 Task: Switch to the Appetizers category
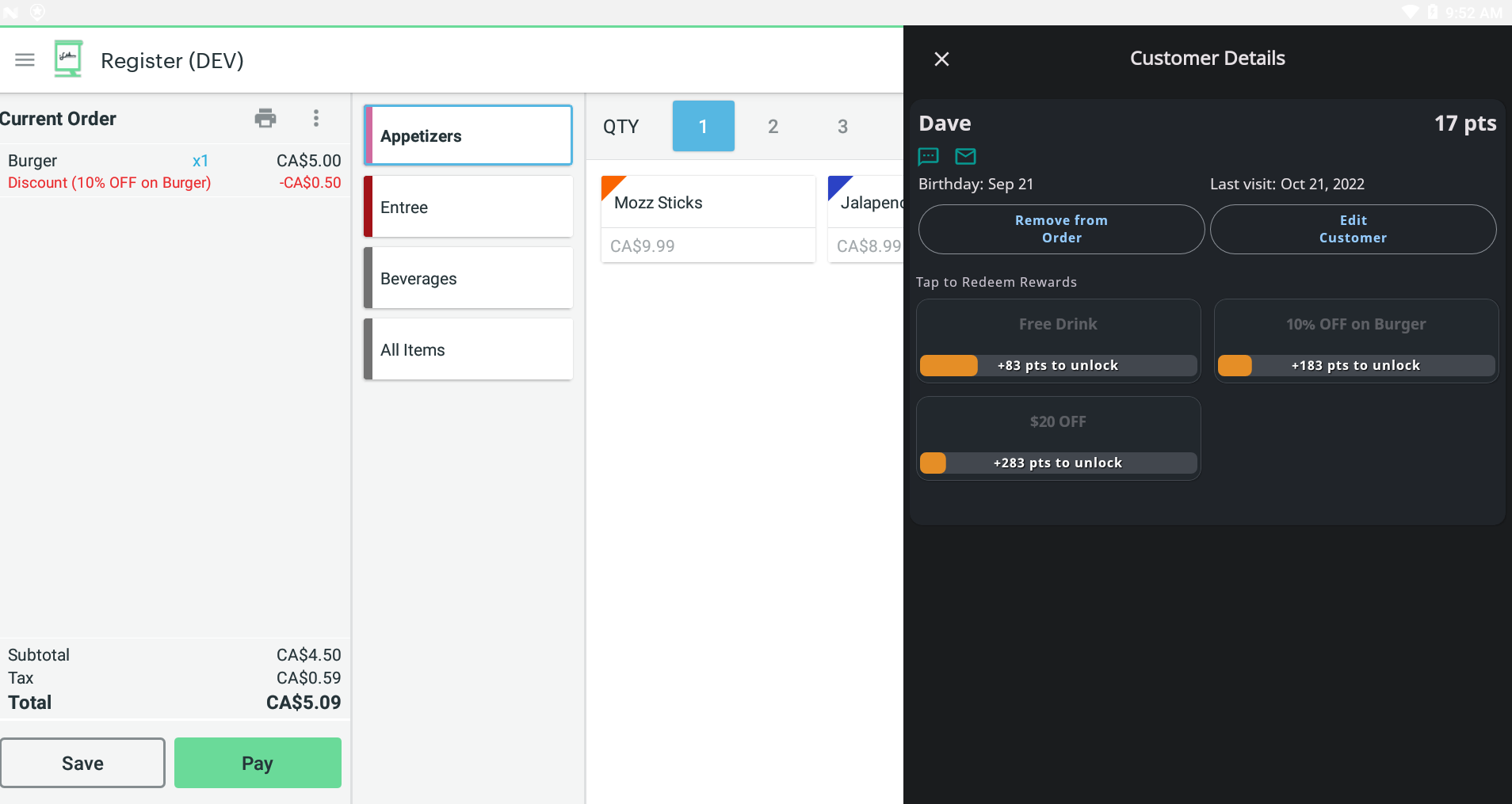pyautogui.click(x=468, y=135)
